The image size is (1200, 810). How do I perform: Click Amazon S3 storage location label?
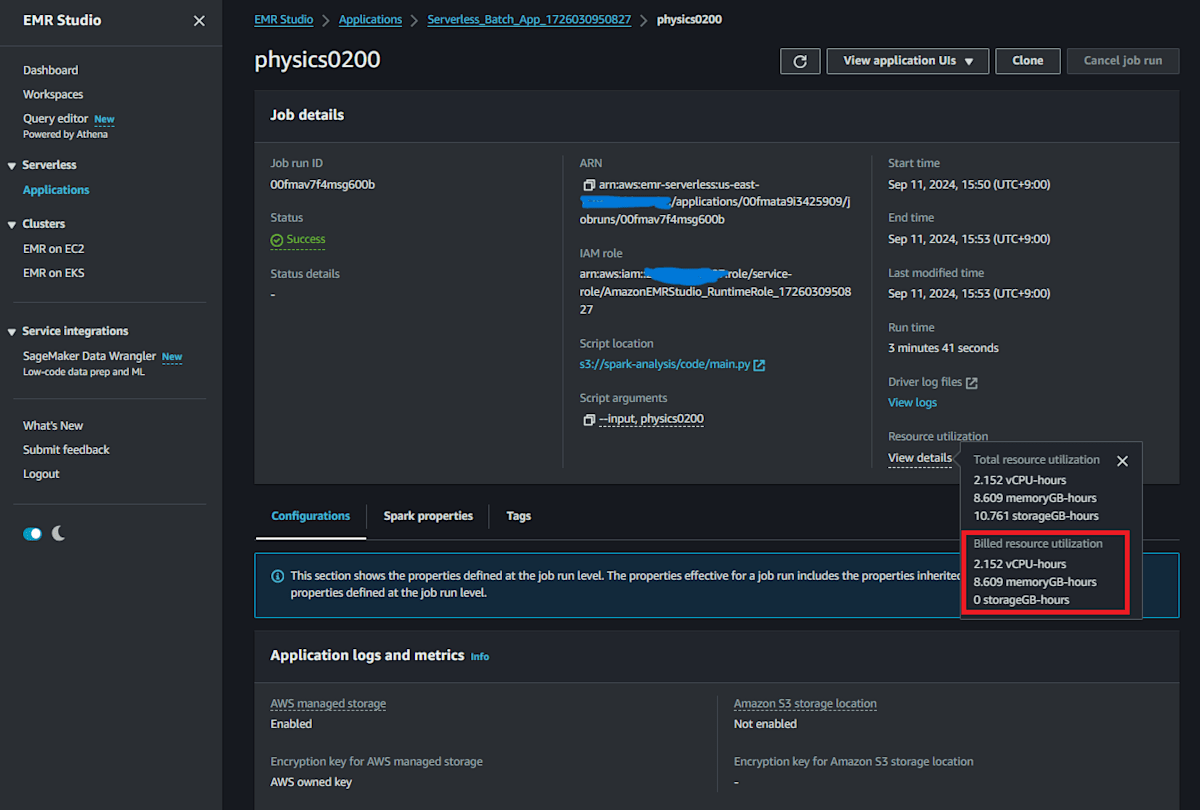(805, 704)
